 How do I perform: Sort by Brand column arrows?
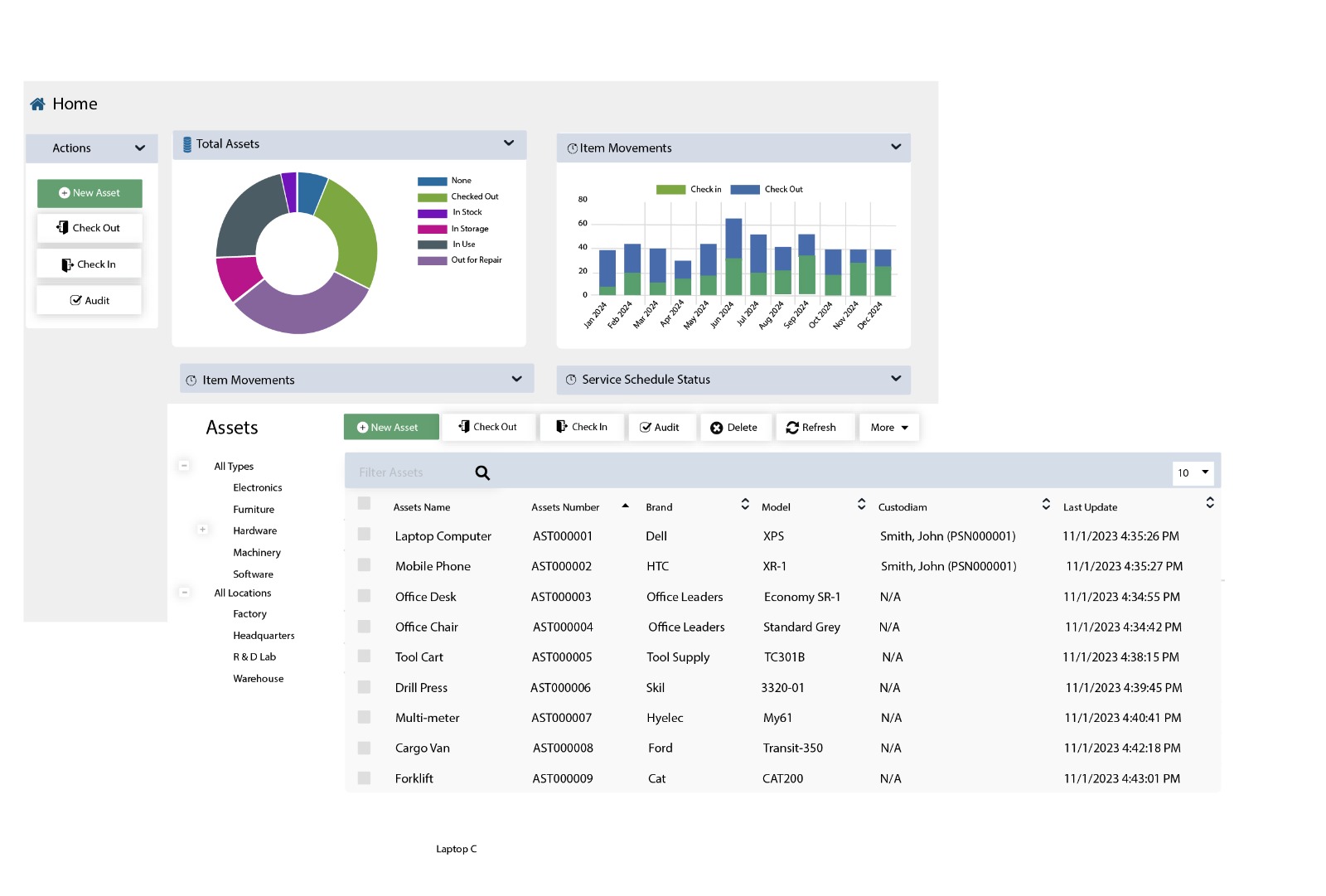[x=745, y=504]
